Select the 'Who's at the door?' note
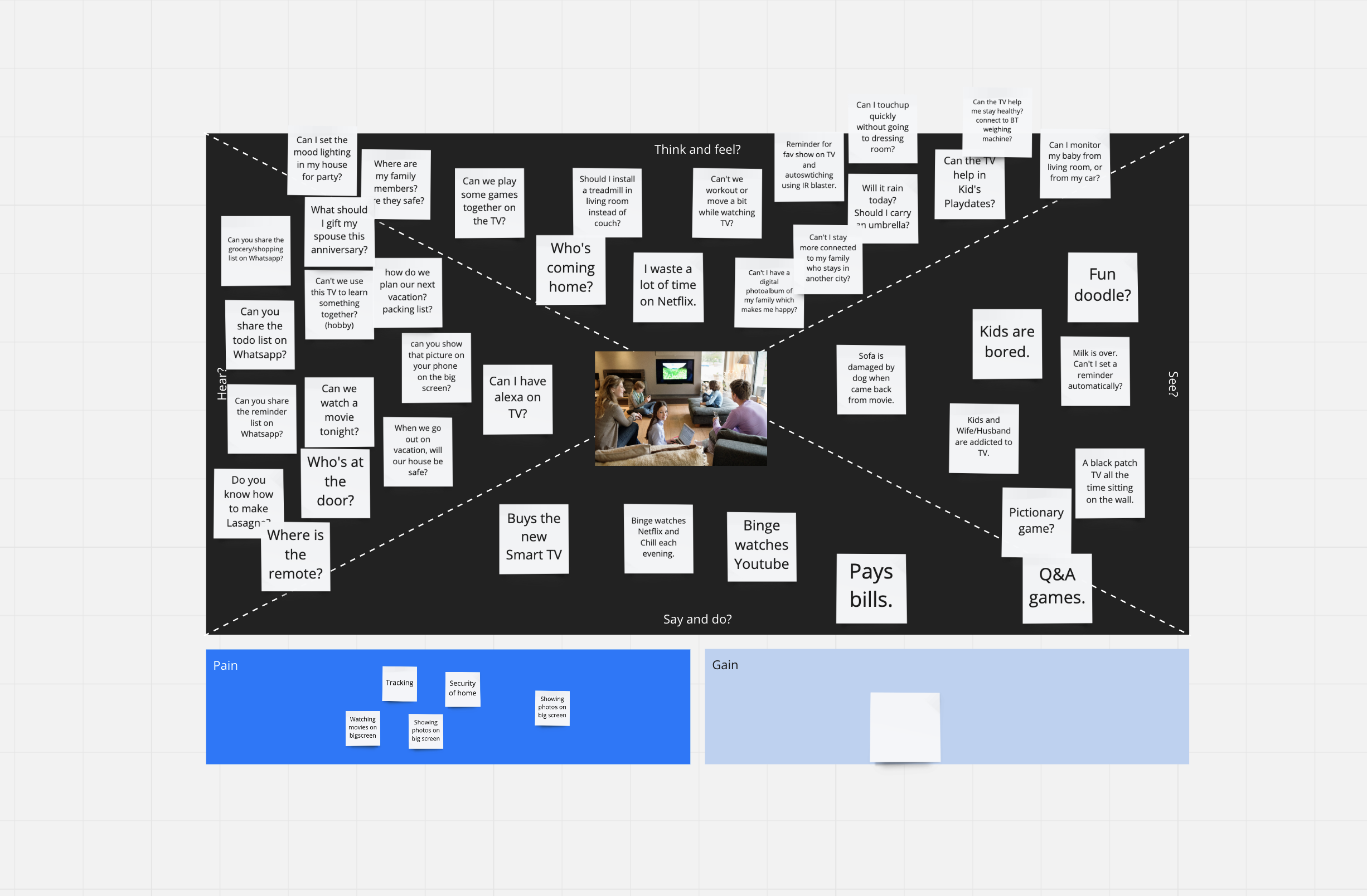1367x896 pixels. click(x=336, y=482)
